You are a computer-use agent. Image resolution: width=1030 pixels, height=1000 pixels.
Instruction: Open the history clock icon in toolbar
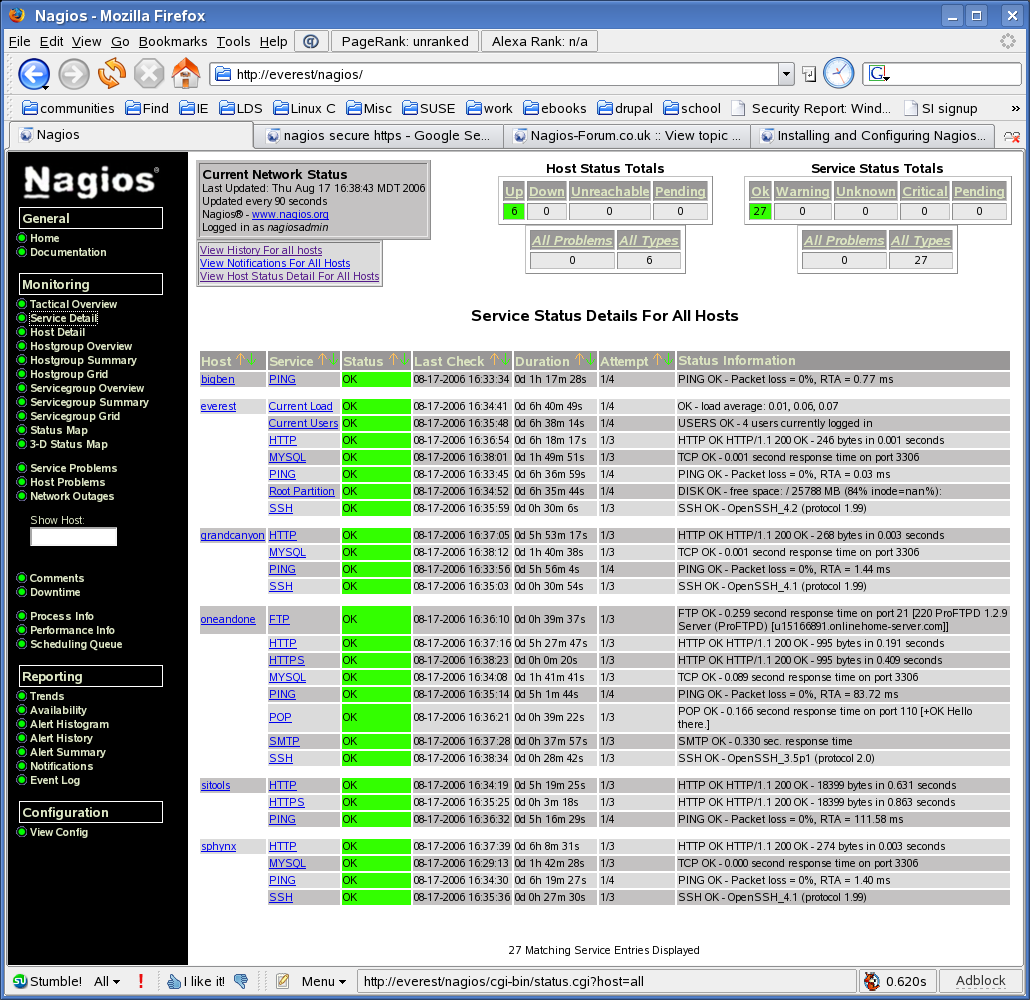839,74
